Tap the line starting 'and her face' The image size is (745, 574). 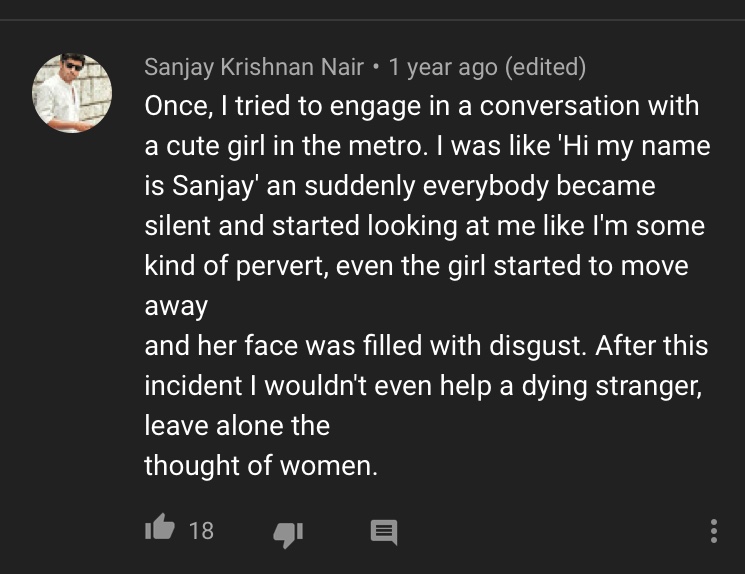click(426, 345)
